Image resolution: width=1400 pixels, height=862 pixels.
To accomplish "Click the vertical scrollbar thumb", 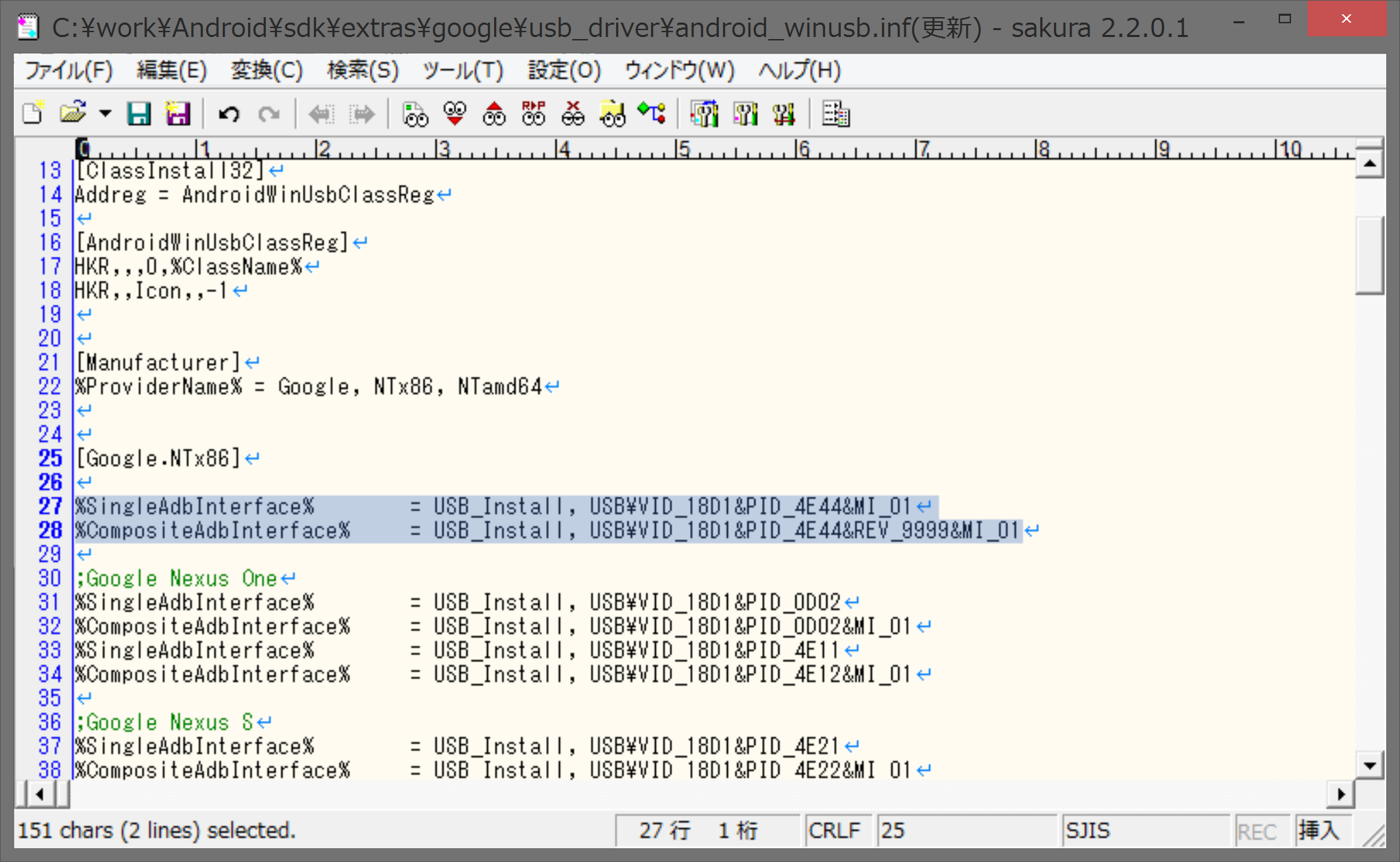I will tap(1369, 255).
